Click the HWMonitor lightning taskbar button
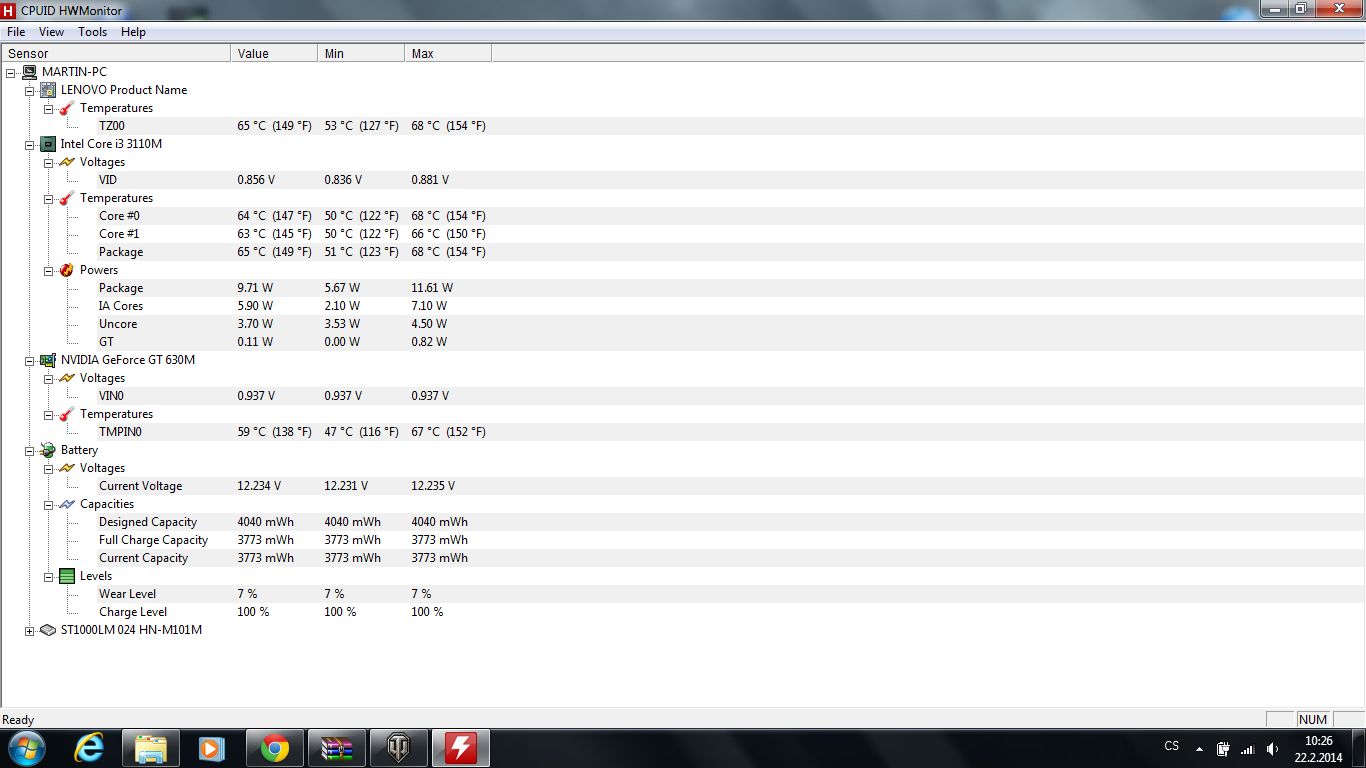This screenshot has height=768, width=1366. click(461, 747)
